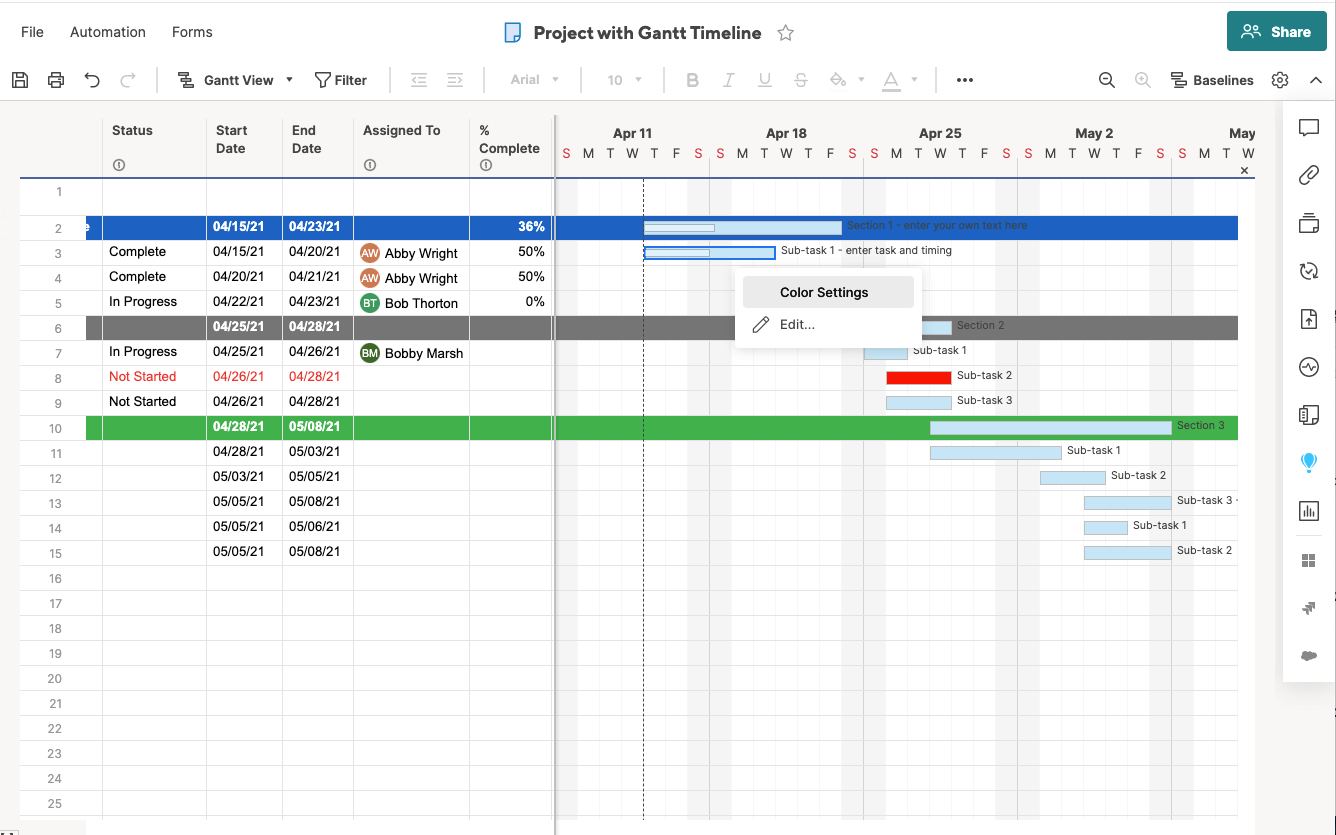Click the Assigned To column info icon
Screen dimensions: 1336x835
click(370, 165)
